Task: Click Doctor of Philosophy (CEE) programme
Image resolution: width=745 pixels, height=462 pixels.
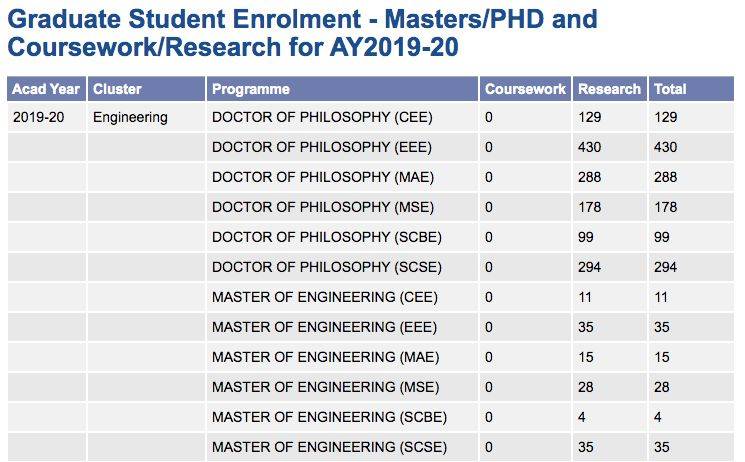Action: pyautogui.click(x=322, y=118)
